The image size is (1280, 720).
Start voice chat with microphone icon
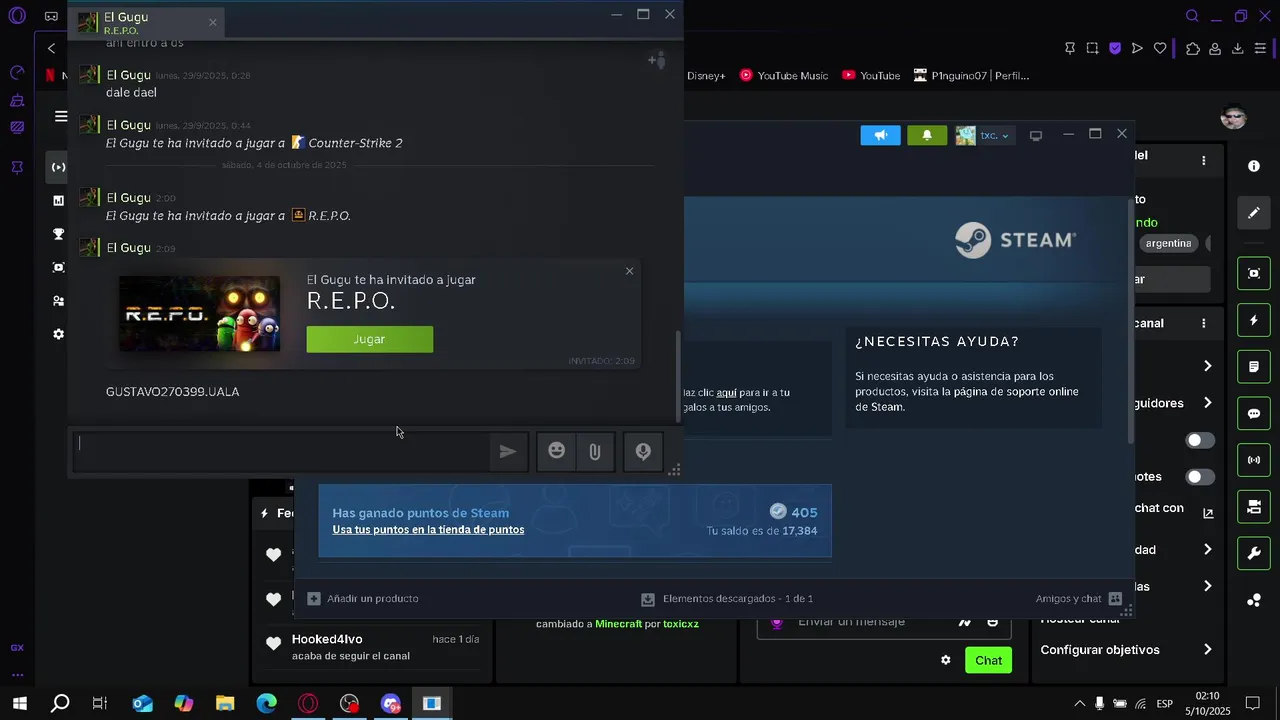point(643,452)
